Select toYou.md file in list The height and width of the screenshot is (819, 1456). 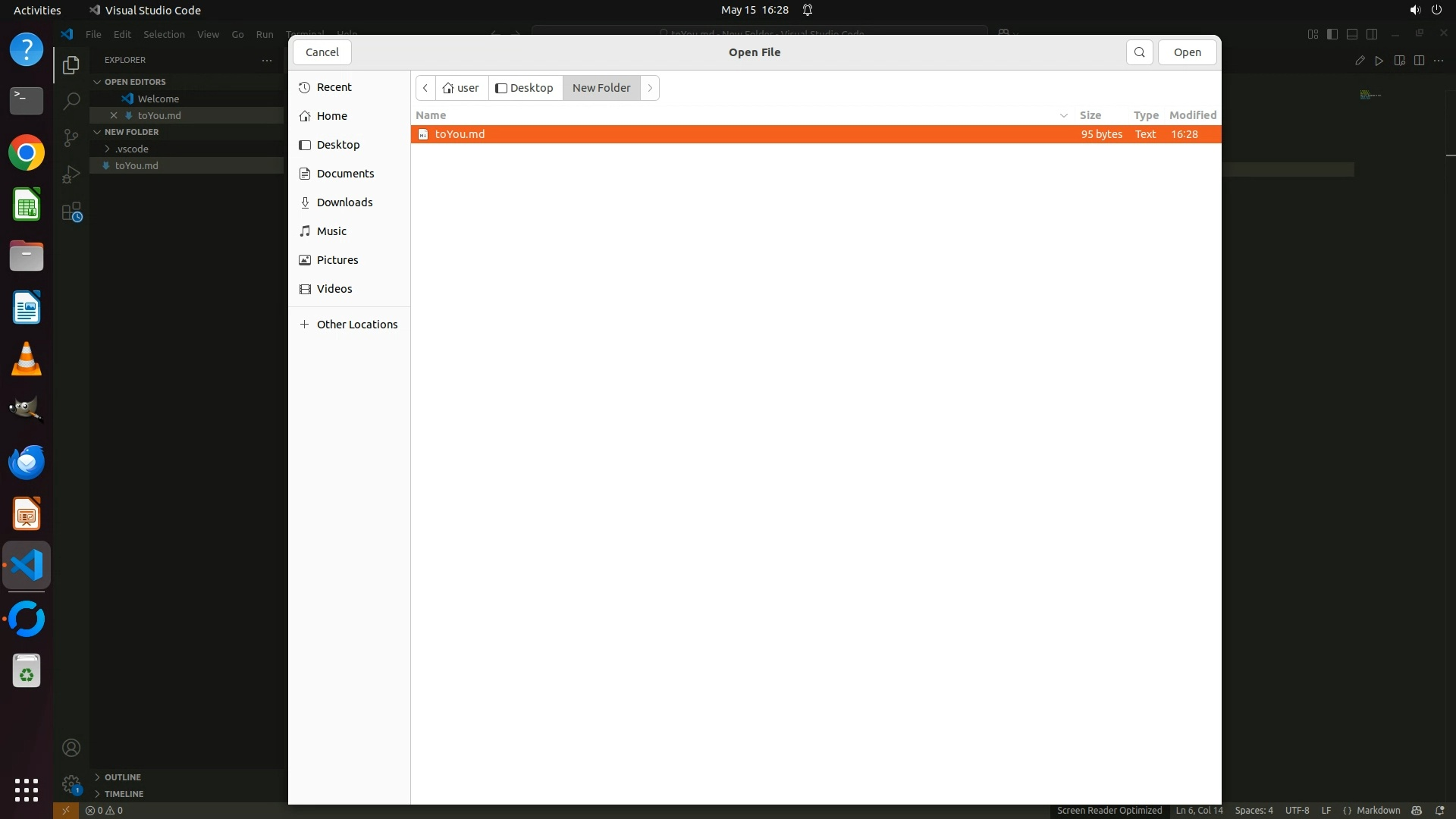460,134
